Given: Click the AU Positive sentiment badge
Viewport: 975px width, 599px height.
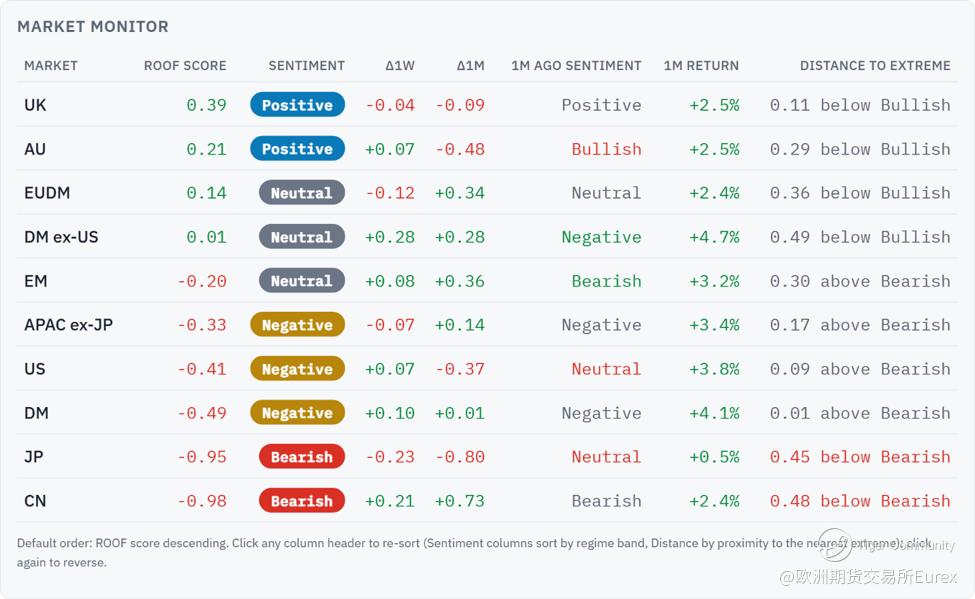Looking at the screenshot, I should click(297, 149).
